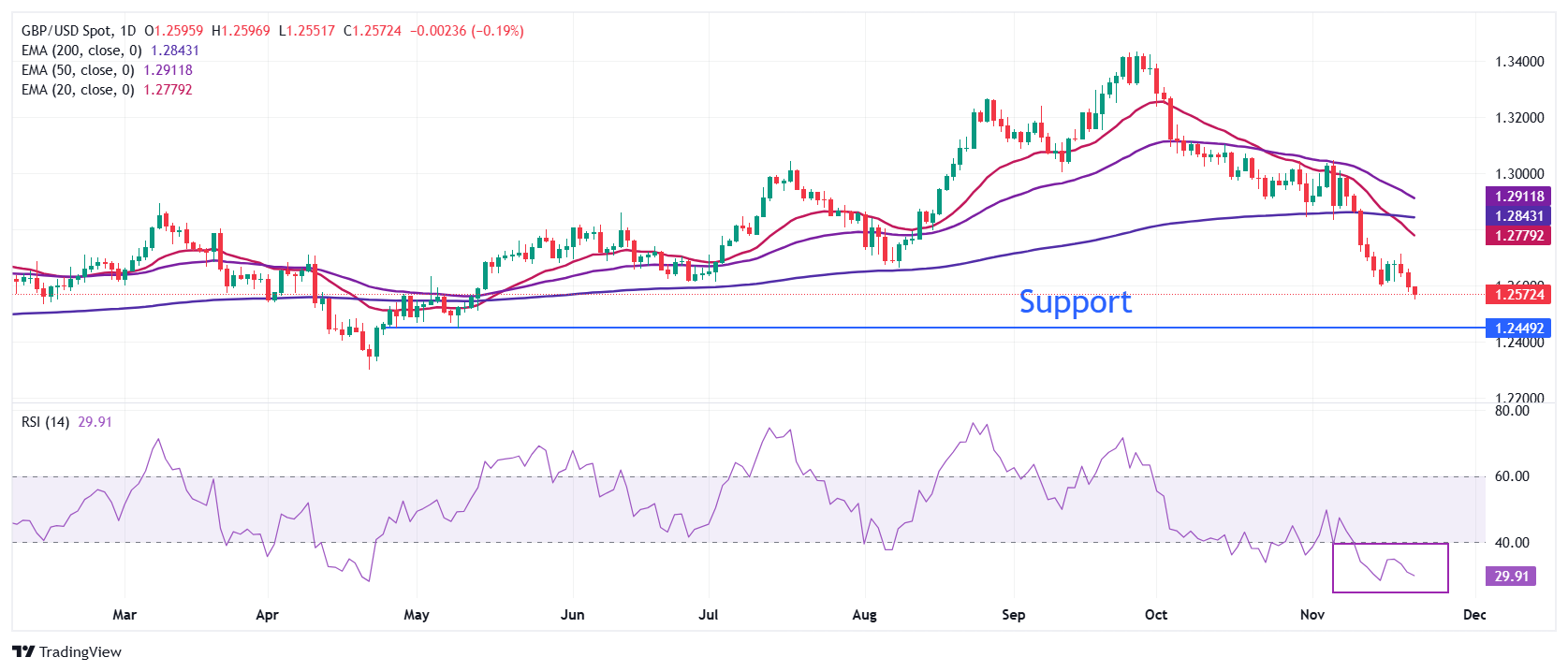1568x672 pixels.
Task: Select the blue 1.24492 support price tag
Action: 1518,329
